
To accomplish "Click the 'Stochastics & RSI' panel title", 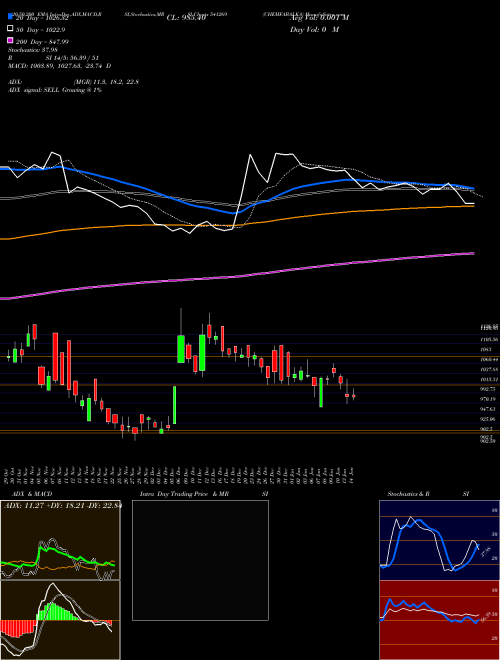I will click(428, 494).
